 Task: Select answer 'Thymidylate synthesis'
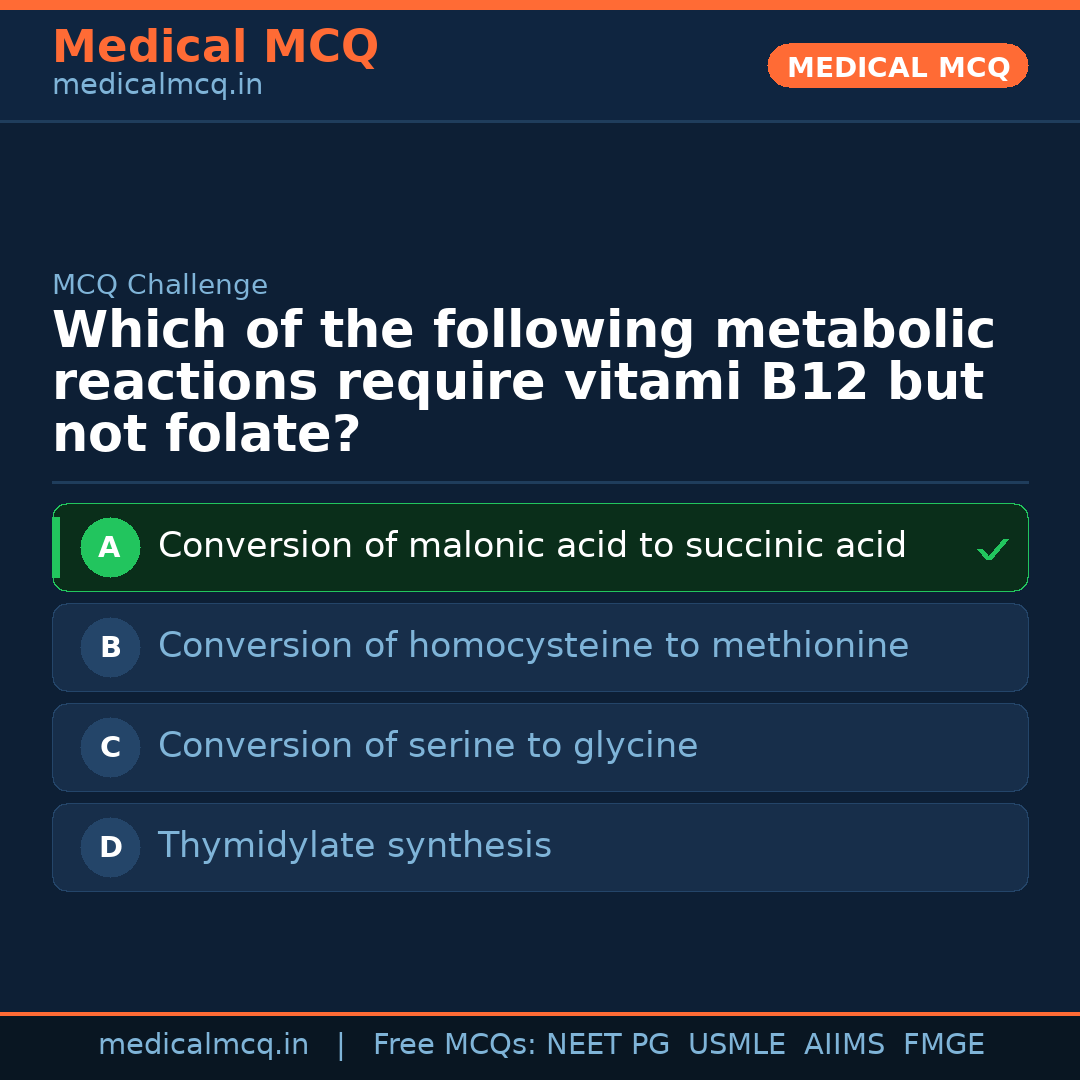coord(354,846)
